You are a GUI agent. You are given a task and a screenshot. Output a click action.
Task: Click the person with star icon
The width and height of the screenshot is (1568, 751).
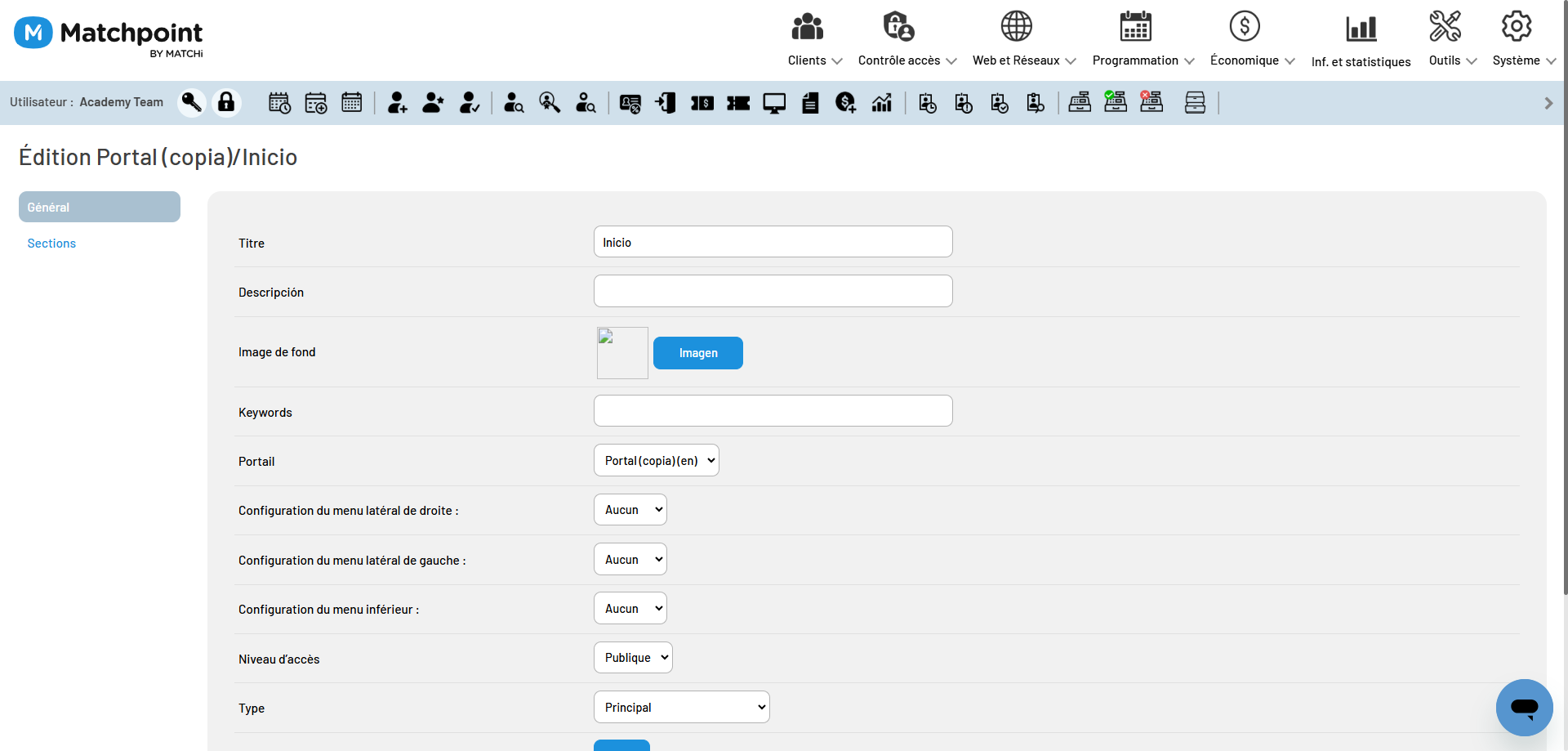pos(433,102)
